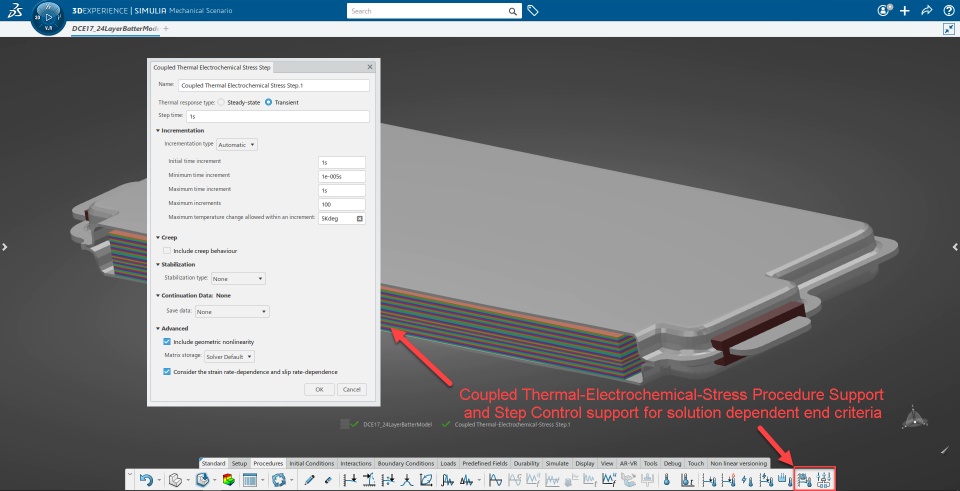Click the frequency curve step icon
Viewport: 960px width, 491px height.
tap(448, 481)
